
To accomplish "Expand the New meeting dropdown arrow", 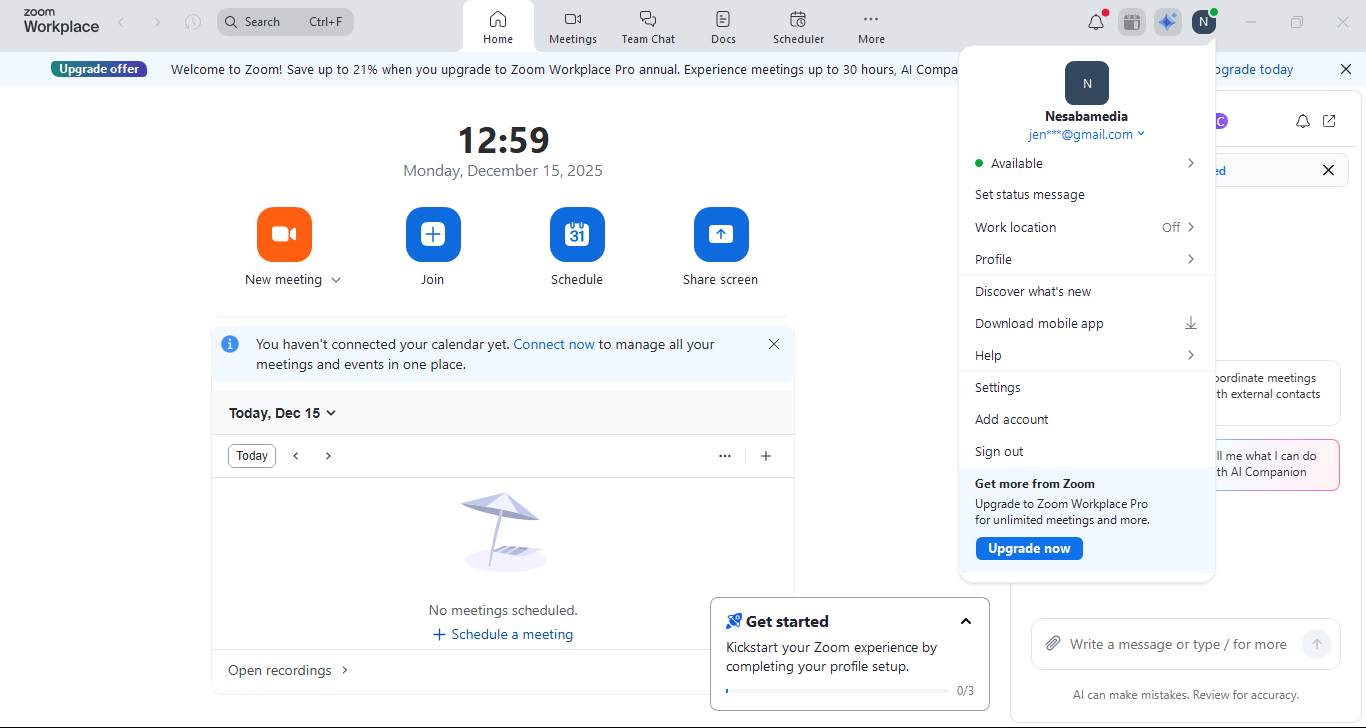I will [x=336, y=280].
